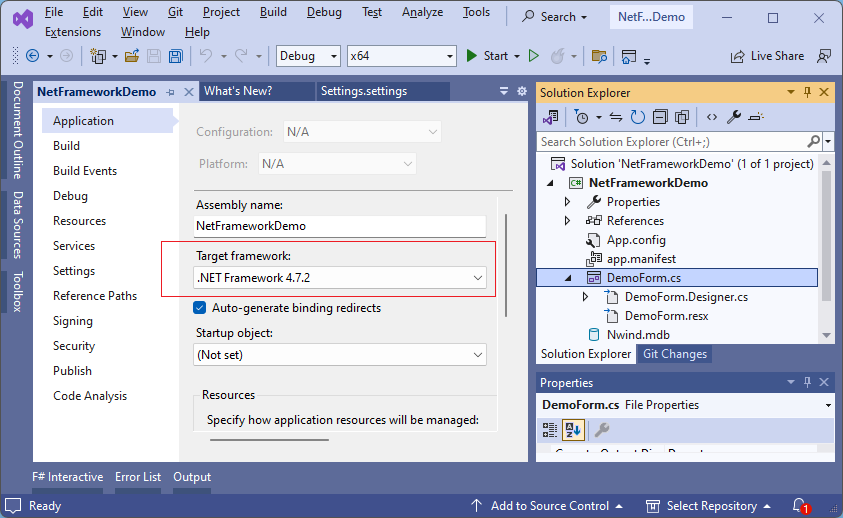Screen dimensions: 843x518
Task: Open the x64 platform dropdown
Action: pyautogui.click(x=449, y=56)
